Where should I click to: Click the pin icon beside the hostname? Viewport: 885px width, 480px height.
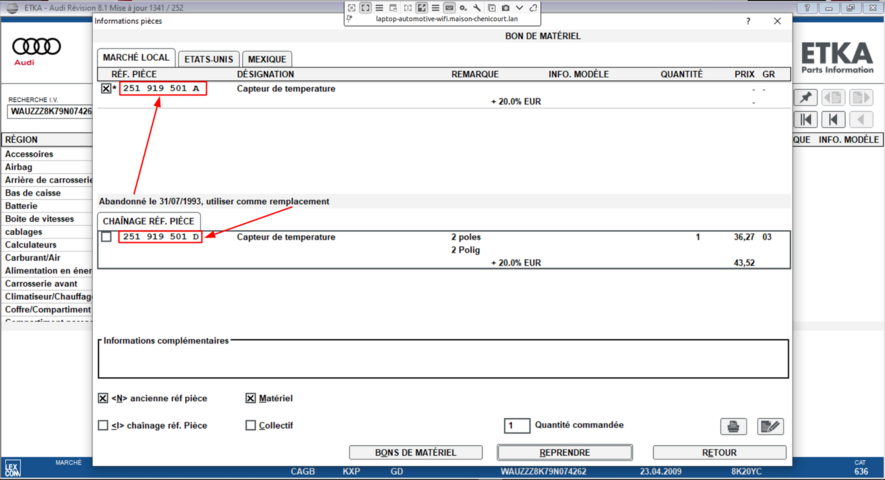[350, 19]
